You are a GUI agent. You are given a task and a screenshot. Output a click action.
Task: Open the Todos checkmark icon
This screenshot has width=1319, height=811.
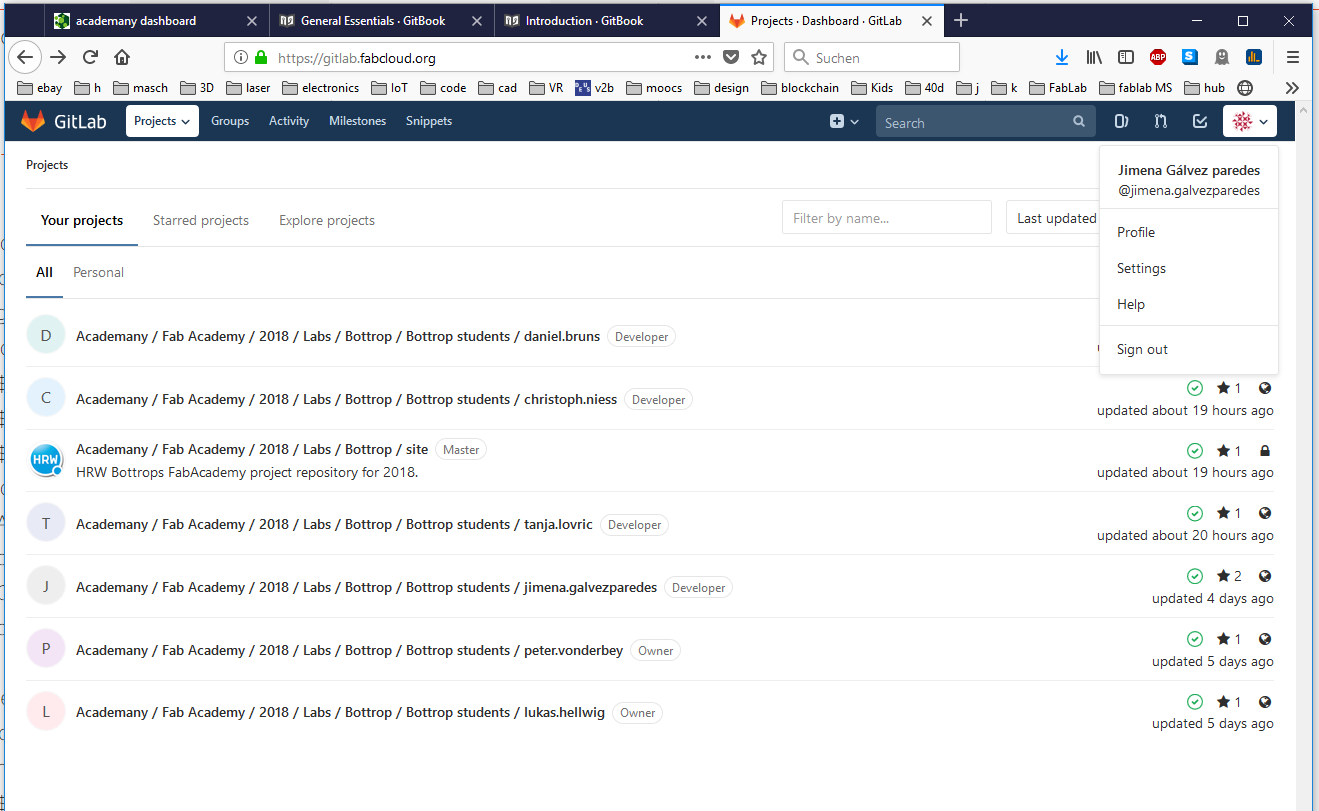1200,122
